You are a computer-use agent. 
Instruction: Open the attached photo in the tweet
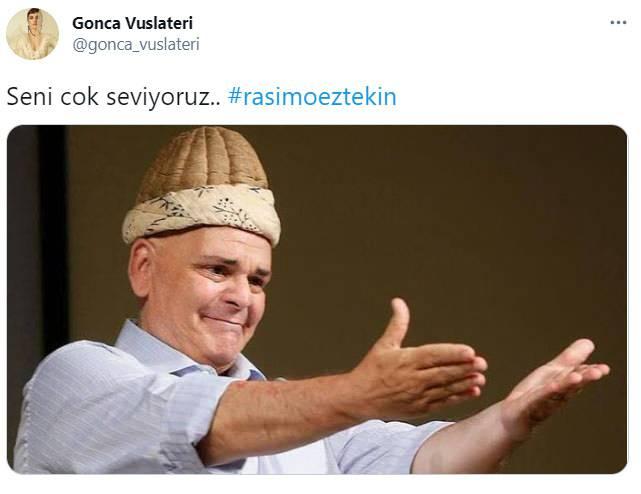317,299
